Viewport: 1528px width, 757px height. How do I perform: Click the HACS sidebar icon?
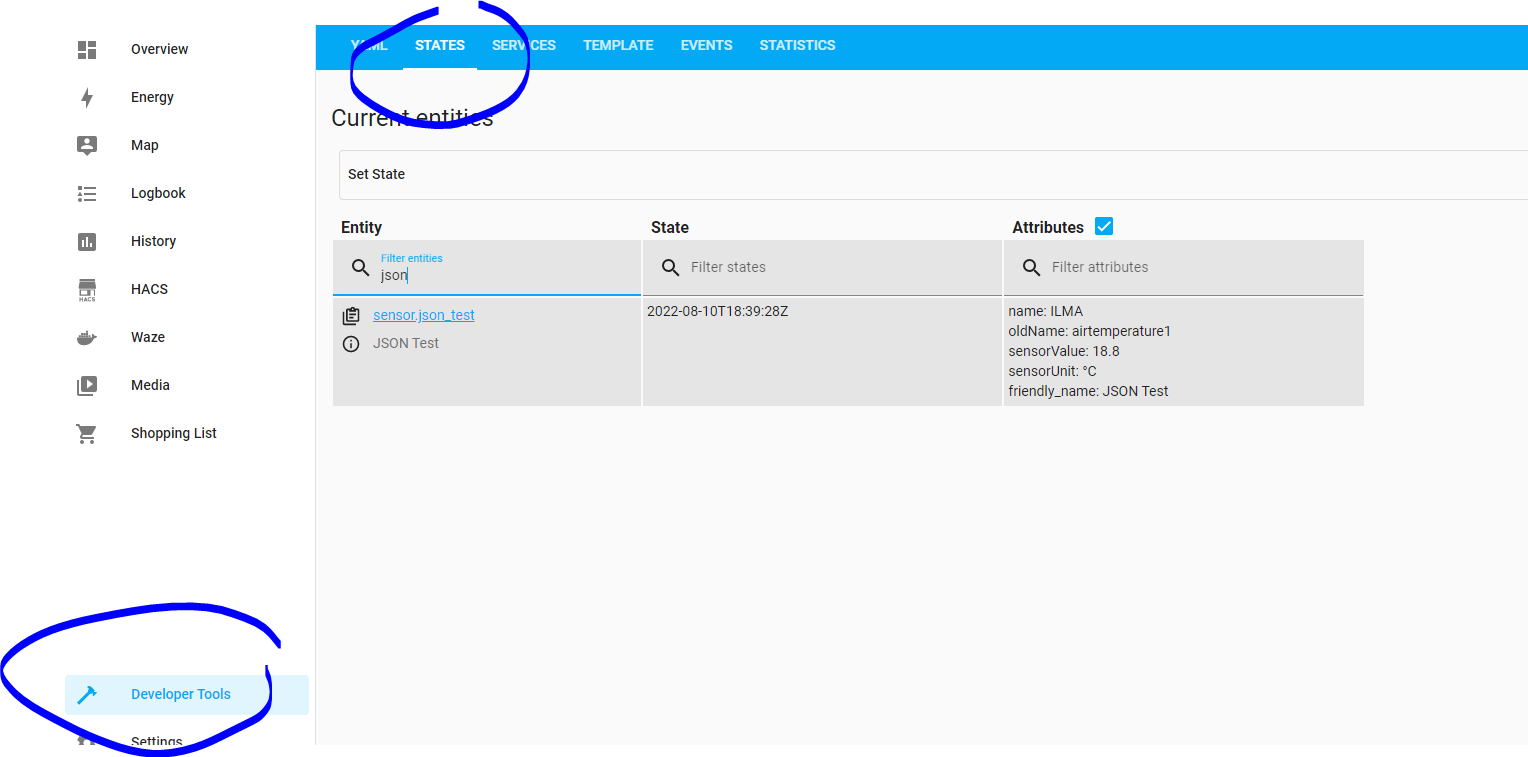click(86, 288)
